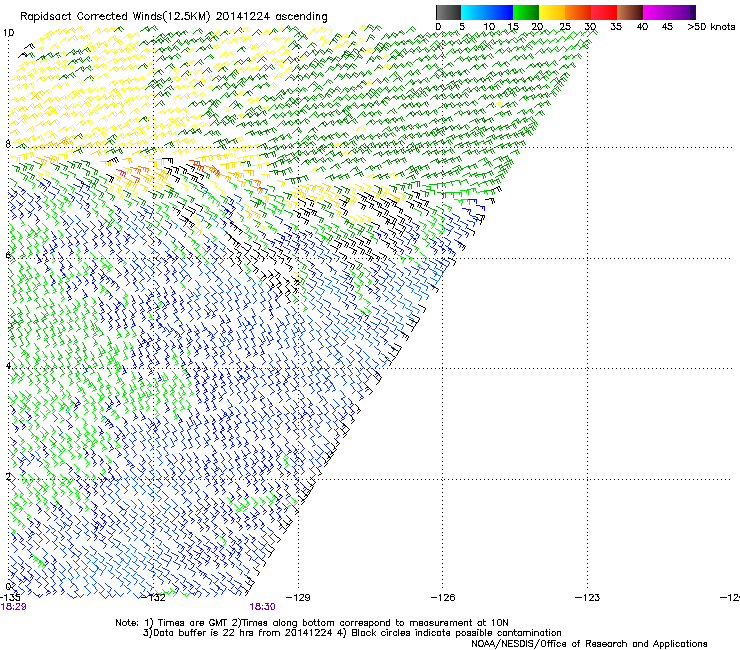
Task: Click the red 30-35 knots legend swatch
Action: click(x=604, y=12)
